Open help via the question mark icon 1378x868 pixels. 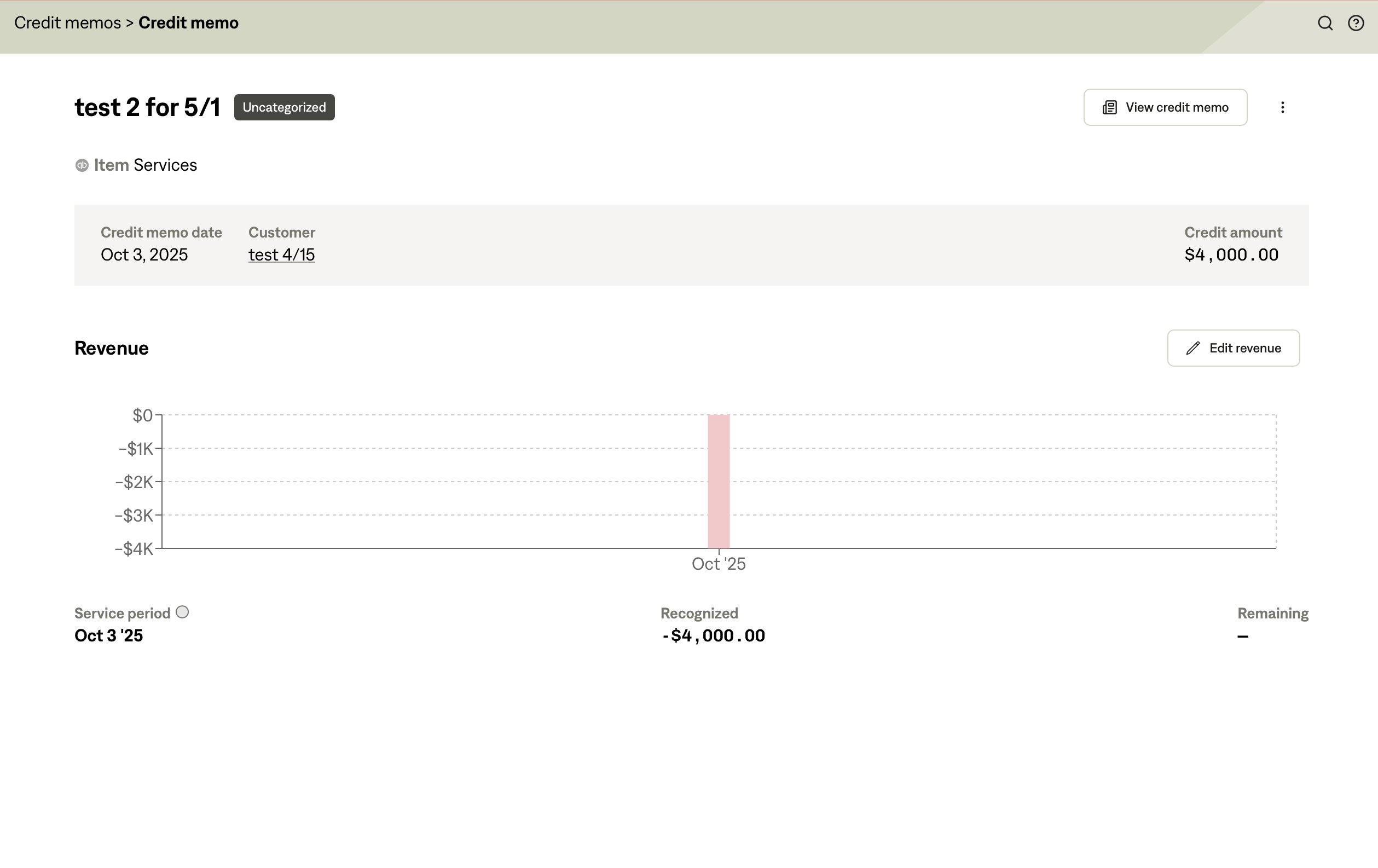(1356, 23)
